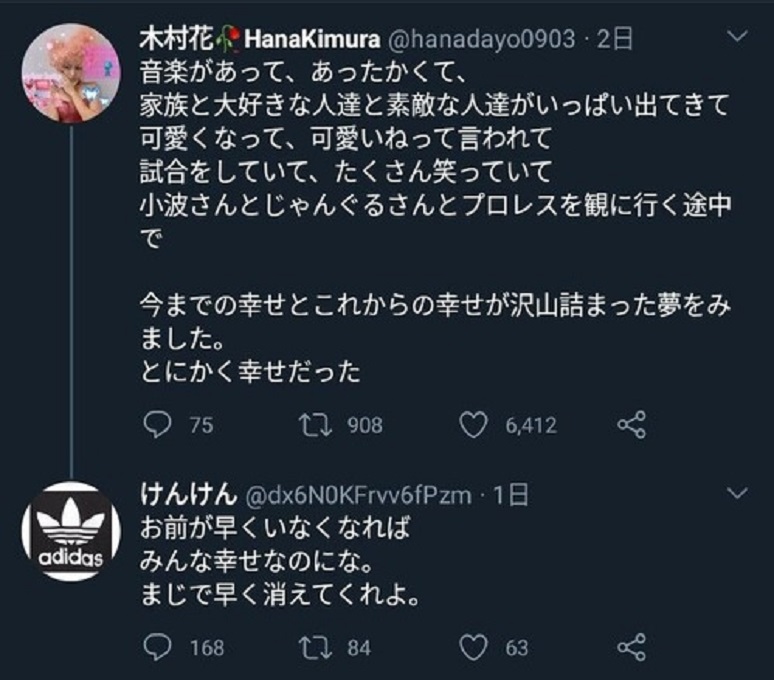The image size is (774, 680).
Task: Open HanaKimura's profile picture
Action: coord(71,71)
